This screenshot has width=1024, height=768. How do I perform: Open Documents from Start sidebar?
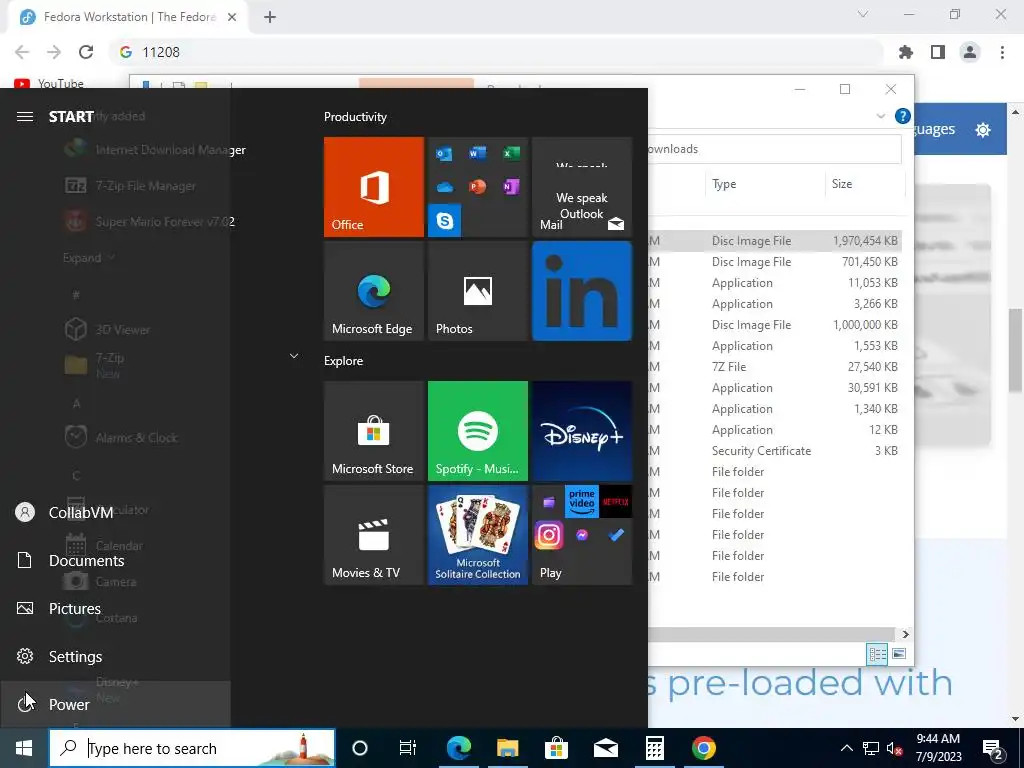[115, 560]
